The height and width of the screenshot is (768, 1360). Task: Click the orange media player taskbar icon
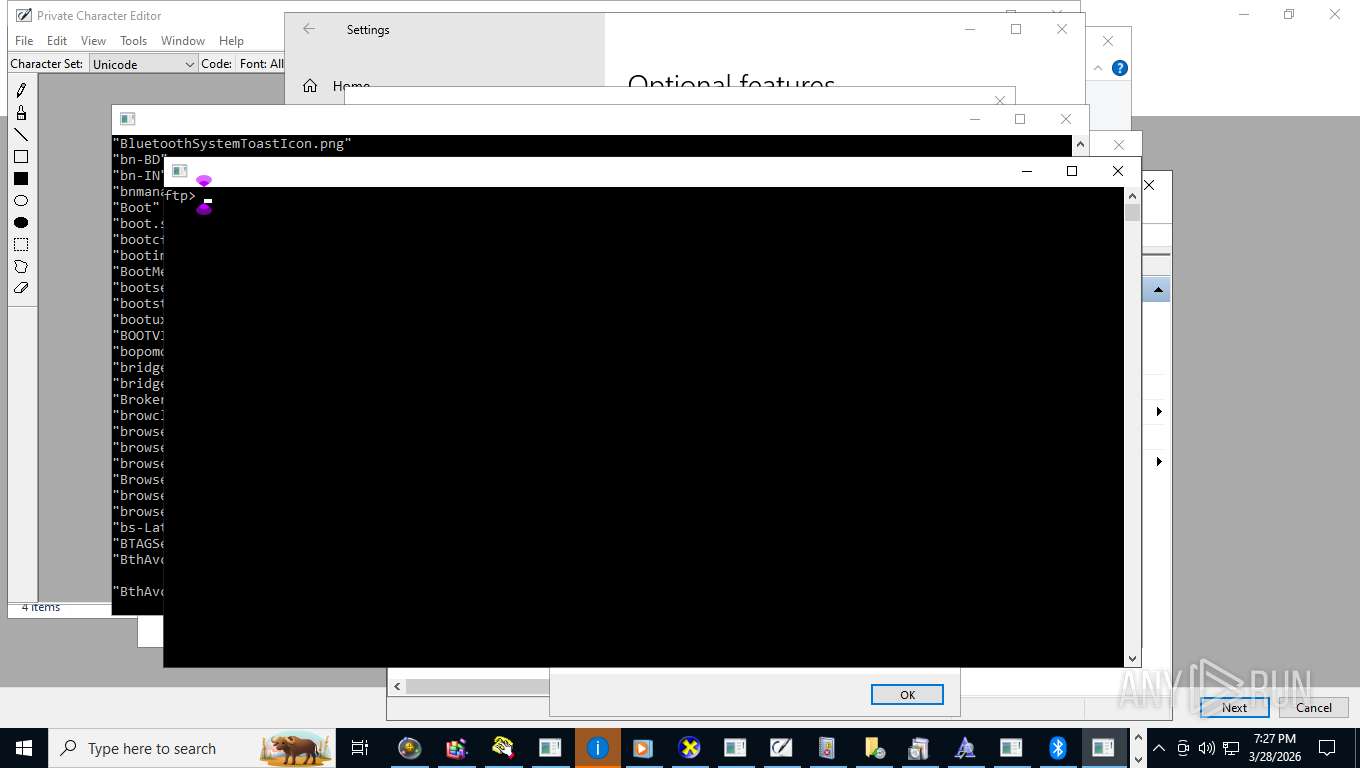(643, 748)
